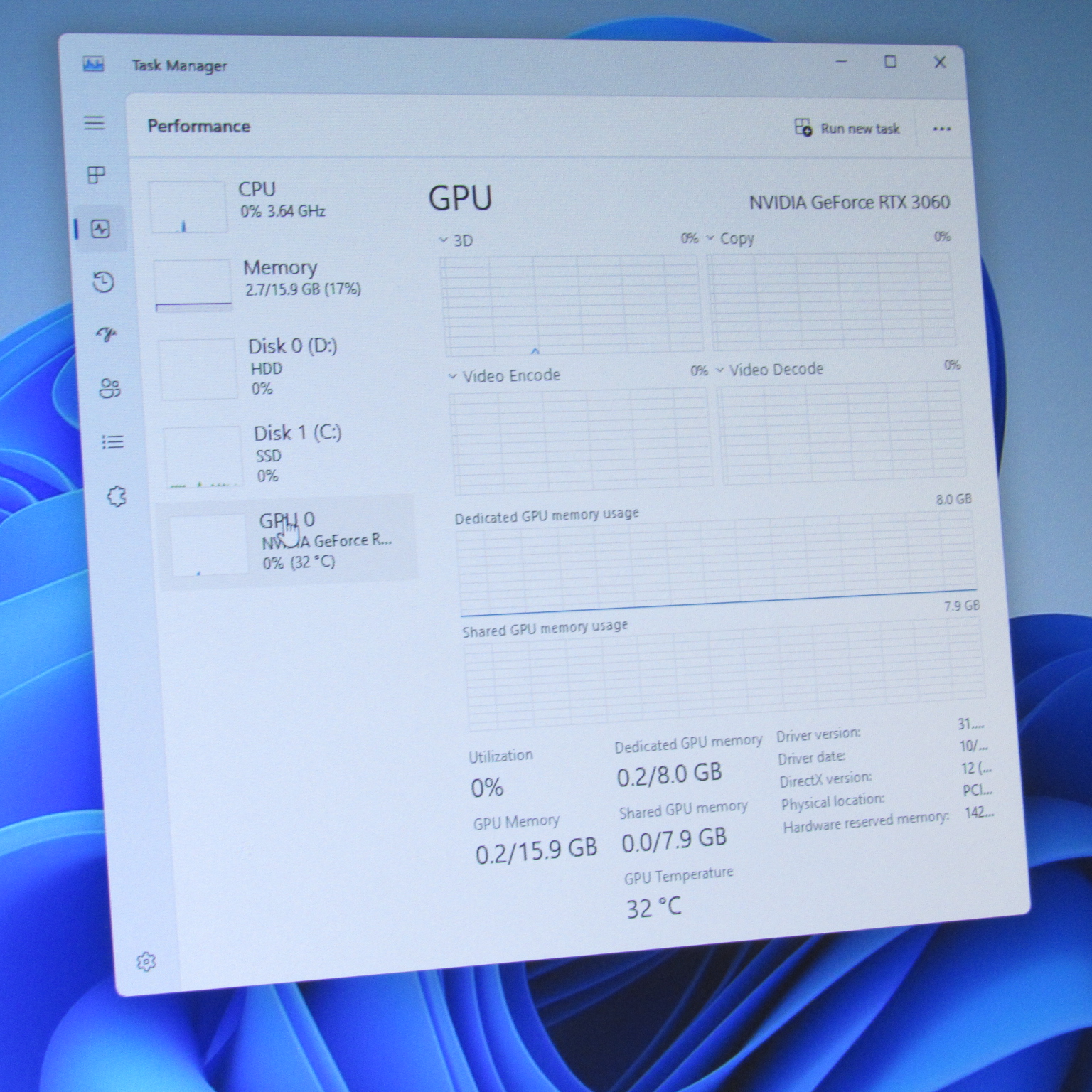This screenshot has height=1092, width=1092.
Task: Open the Services page icon
Action: (x=117, y=496)
